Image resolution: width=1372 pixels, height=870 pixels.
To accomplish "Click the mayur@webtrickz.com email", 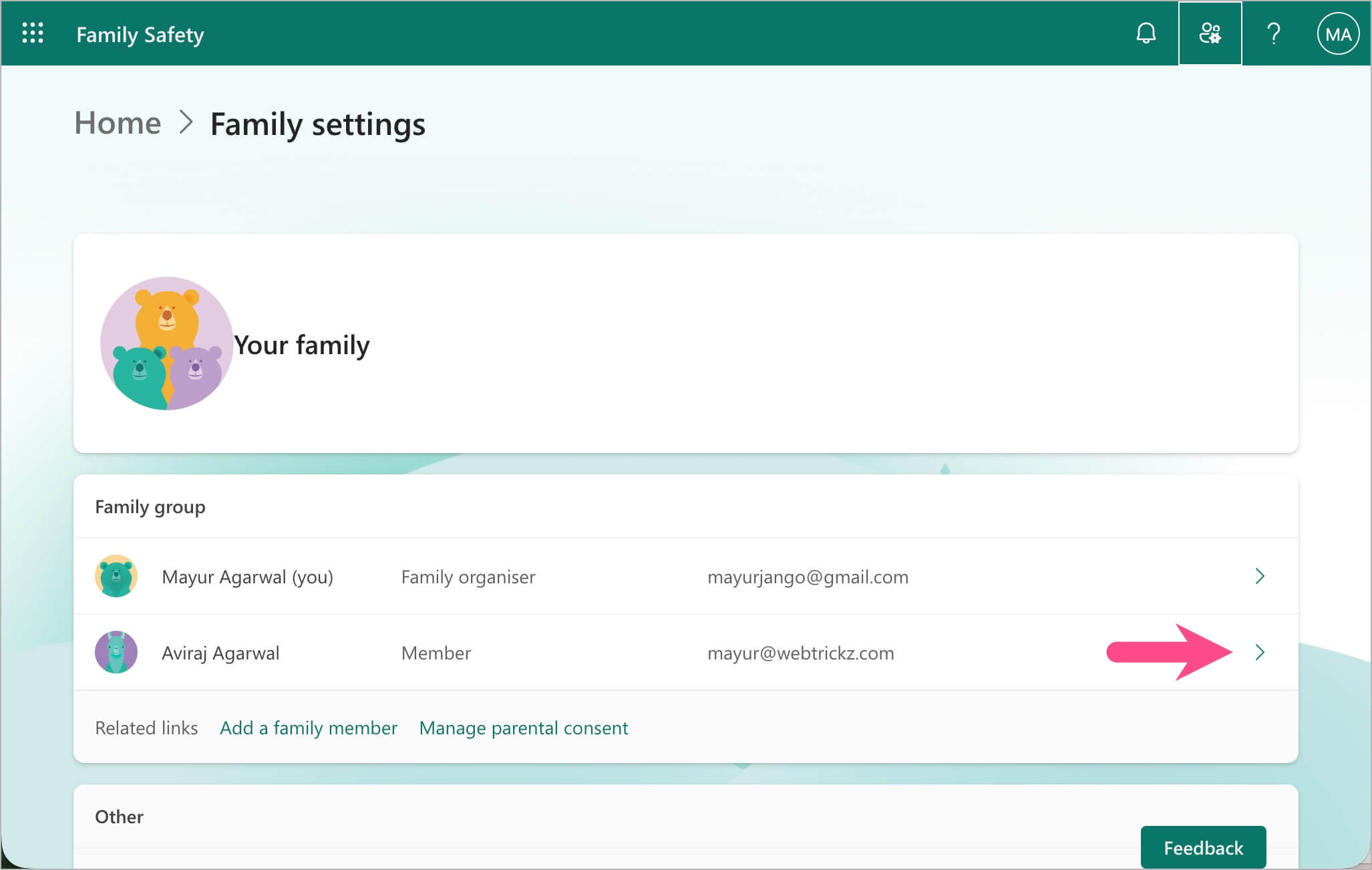I will click(800, 653).
